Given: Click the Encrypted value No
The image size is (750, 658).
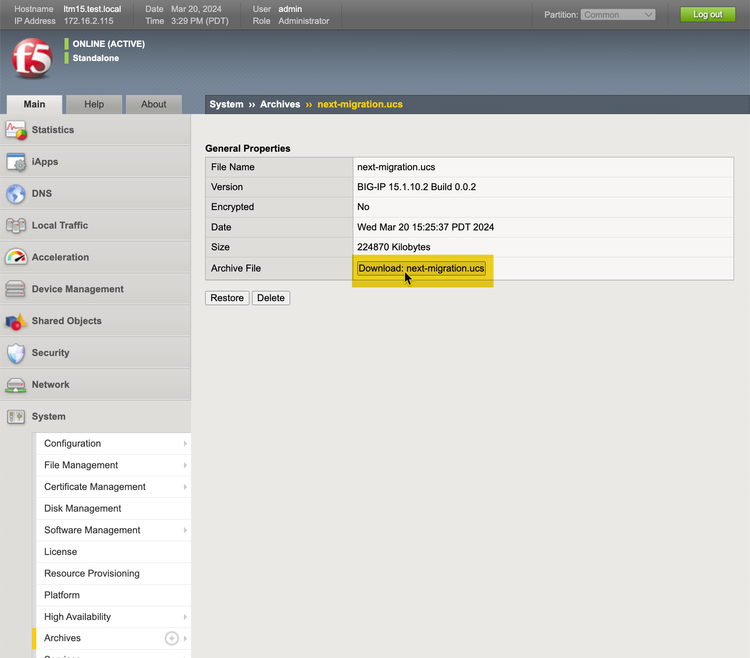Looking at the screenshot, I should (x=363, y=207).
